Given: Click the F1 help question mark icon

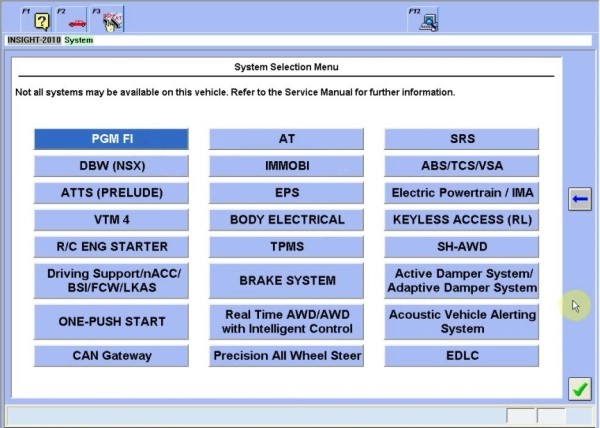Looking at the screenshot, I should [x=43, y=20].
